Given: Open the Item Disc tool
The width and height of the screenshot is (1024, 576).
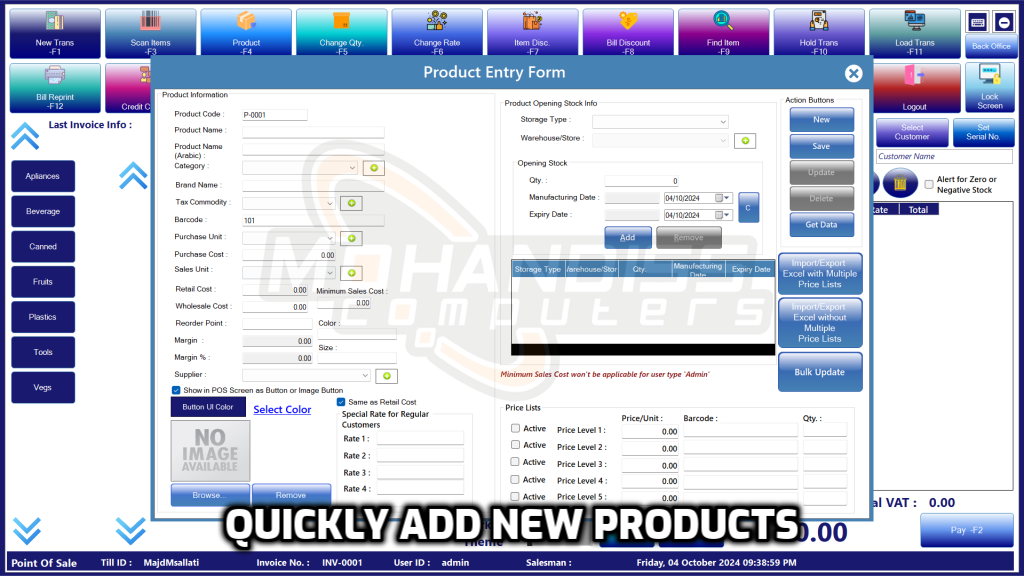Looking at the screenshot, I should pos(532,30).
